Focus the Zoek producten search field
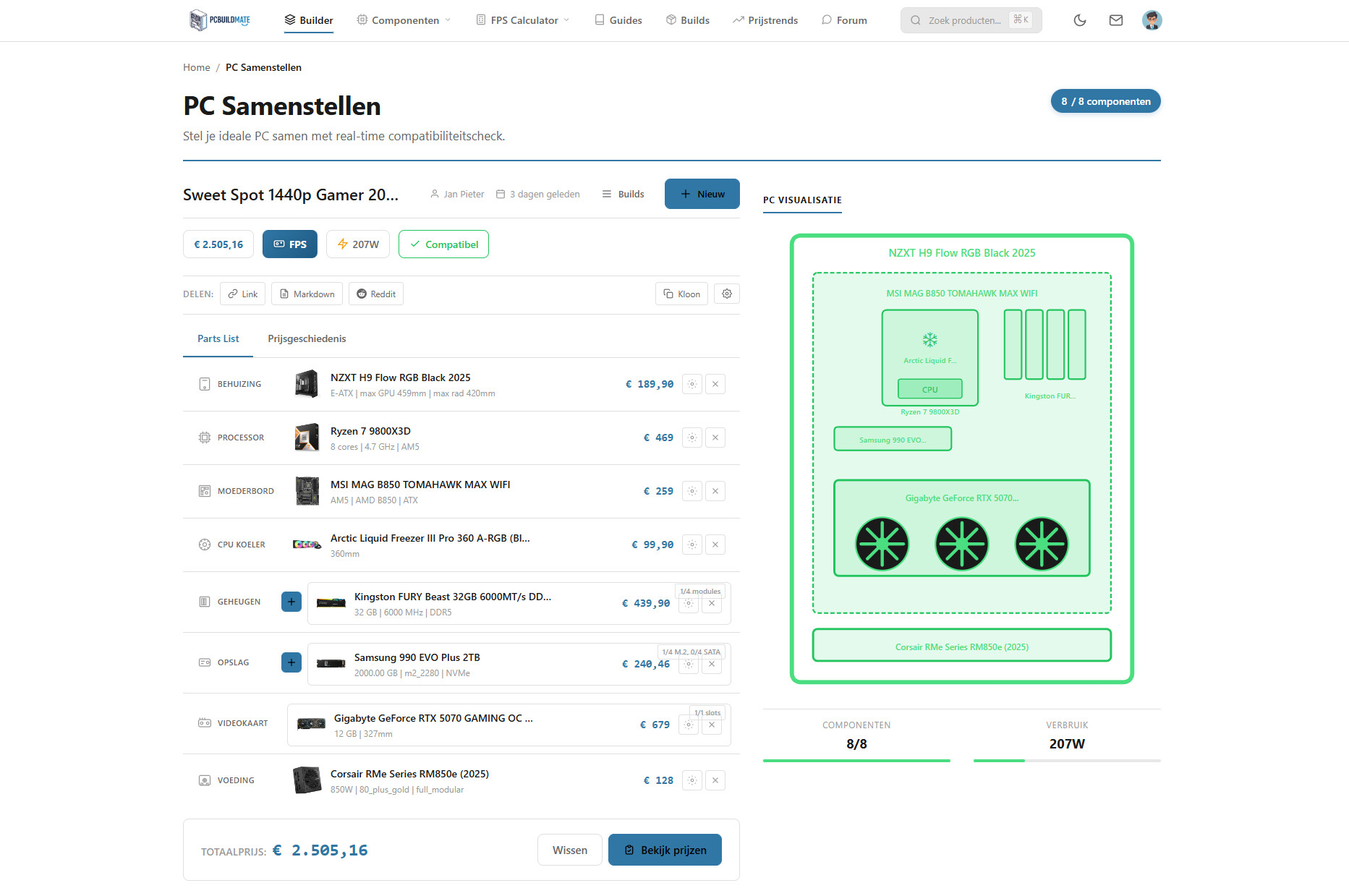This screenshot has width=1349, height=896. pyautogui.click(x=964, y=20)
